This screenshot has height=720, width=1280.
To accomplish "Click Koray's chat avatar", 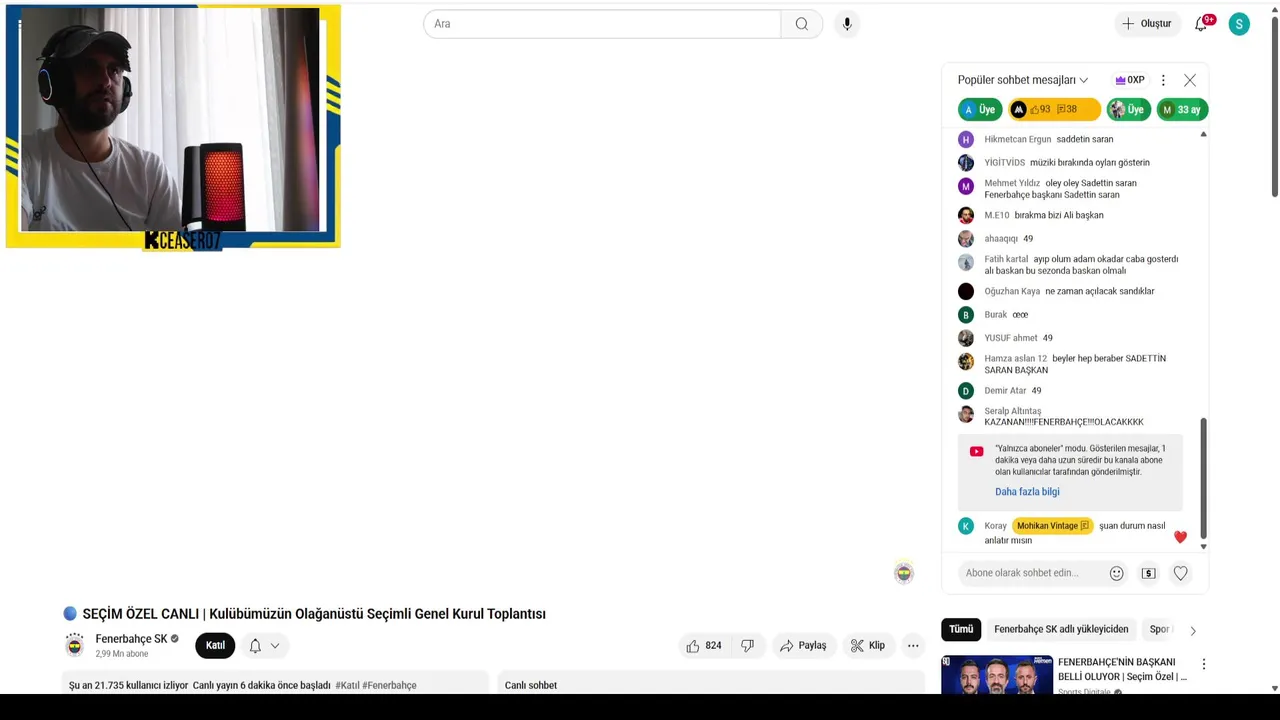I will pos(966,526).
